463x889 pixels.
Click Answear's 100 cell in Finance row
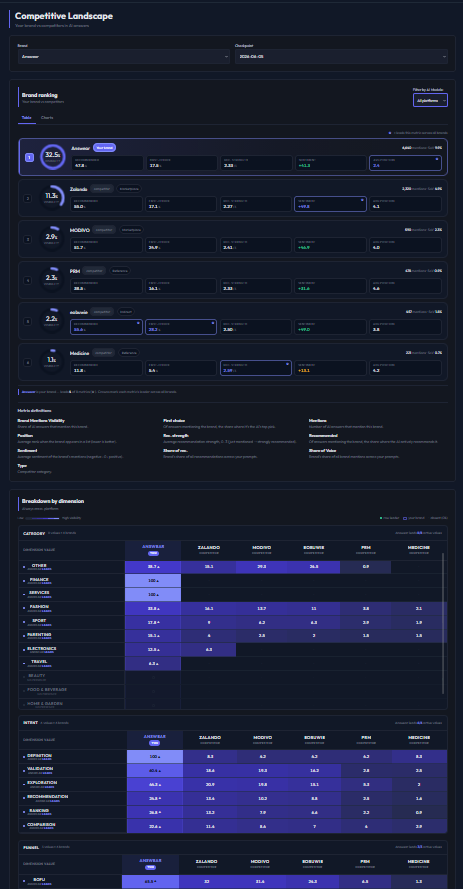coord(153,581)
